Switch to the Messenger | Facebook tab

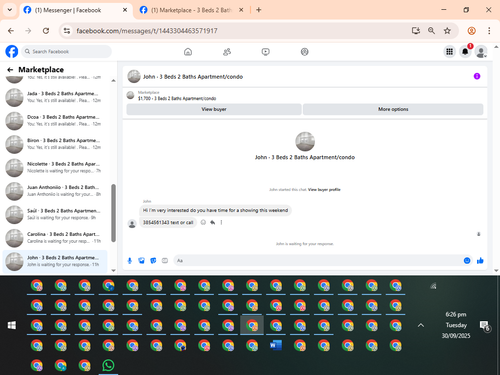[76, 10]
